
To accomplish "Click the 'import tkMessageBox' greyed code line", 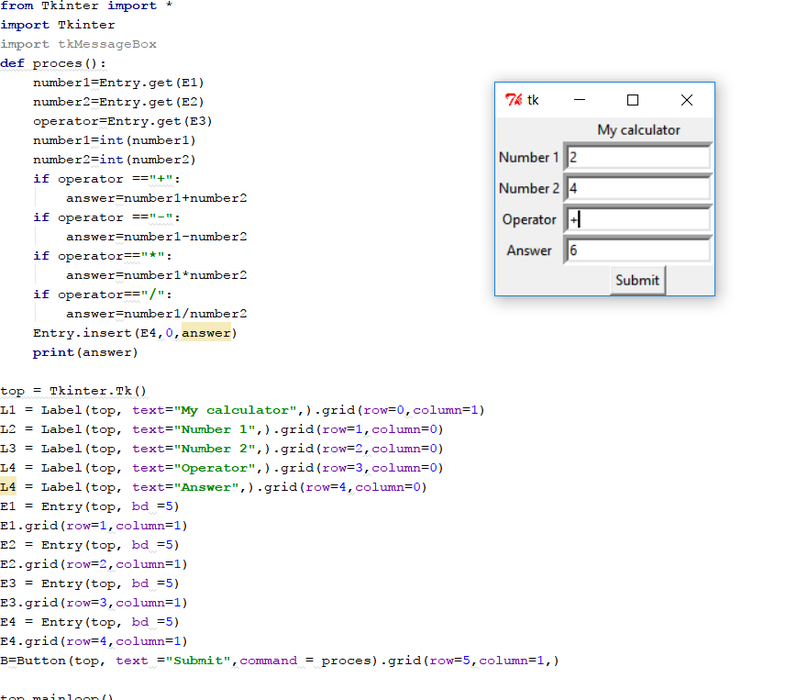I will [x=80, y=44].
